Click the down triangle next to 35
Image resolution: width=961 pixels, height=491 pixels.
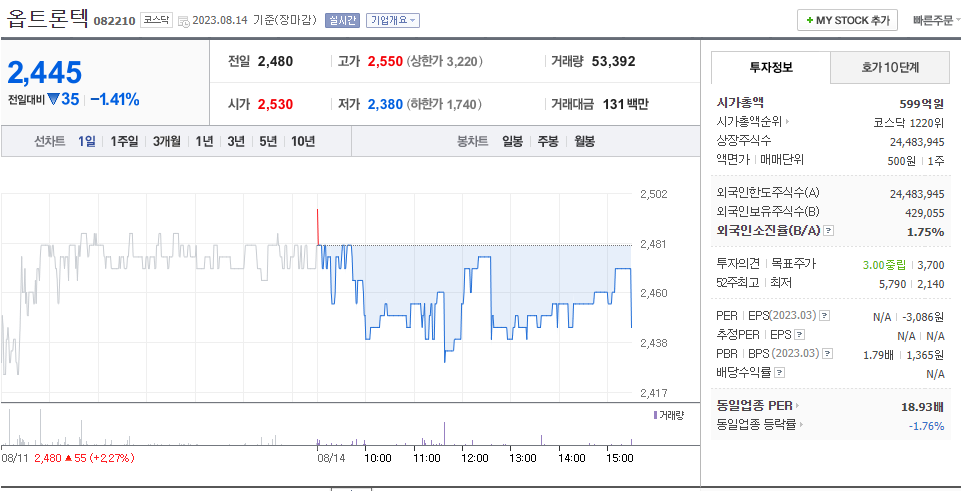click(53, 99)
